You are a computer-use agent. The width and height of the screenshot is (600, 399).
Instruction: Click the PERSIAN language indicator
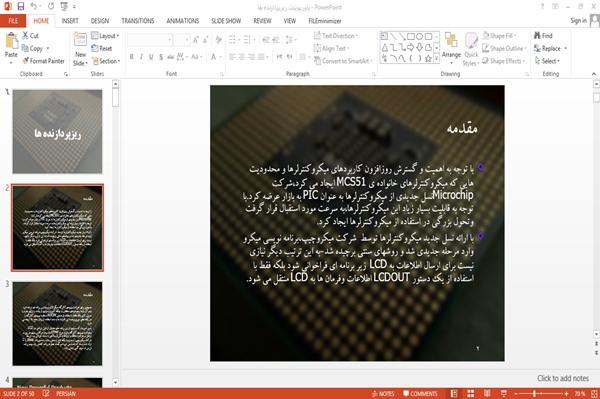tap(66, 394)
